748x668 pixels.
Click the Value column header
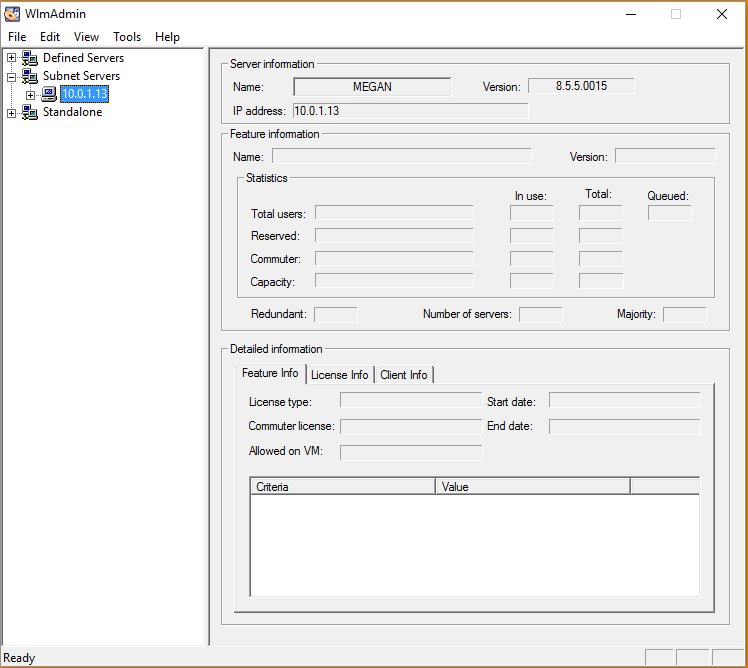tap(533, 486)
